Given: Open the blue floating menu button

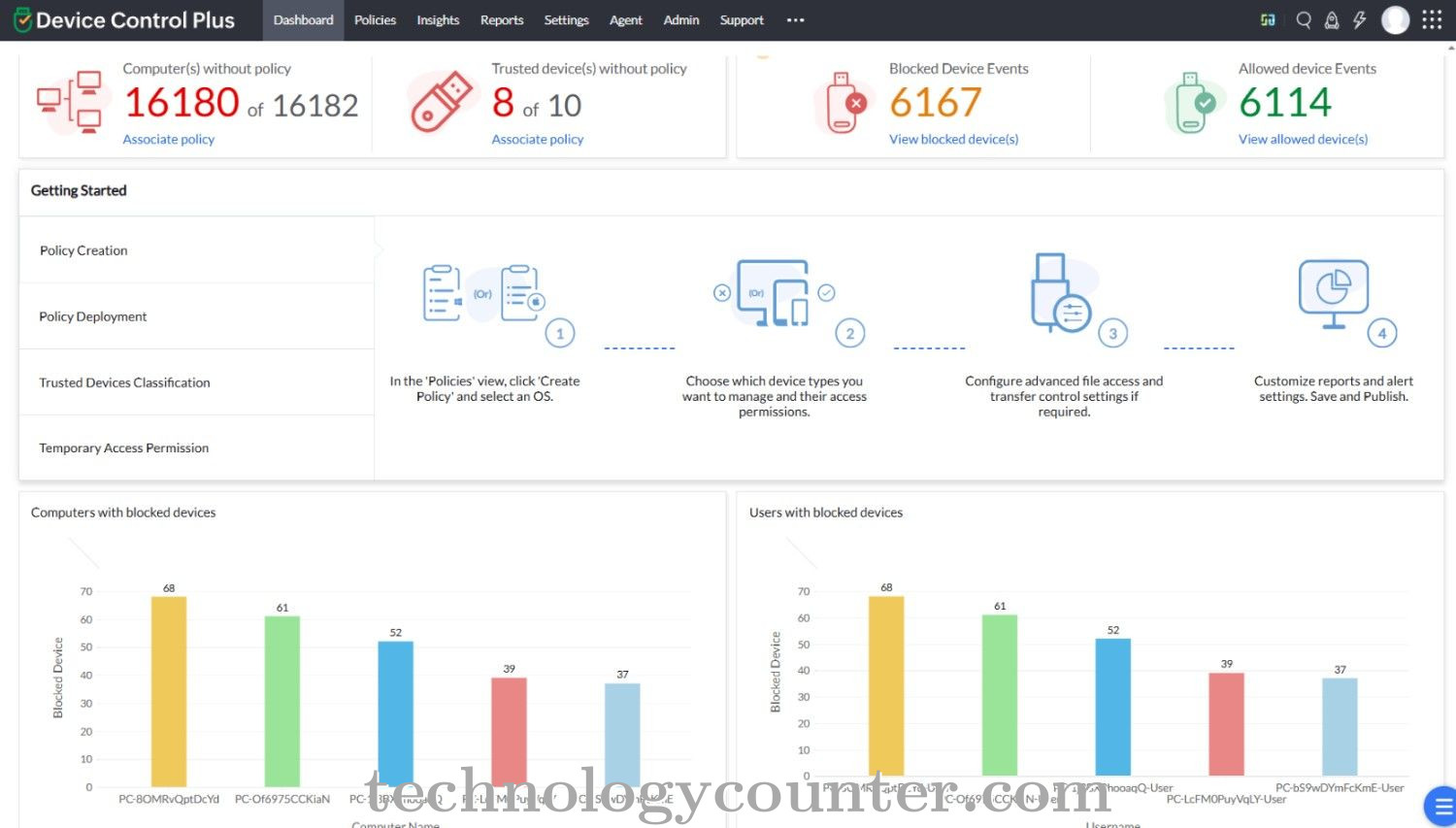Looking at the screenshot, I should click(1441, 806).
